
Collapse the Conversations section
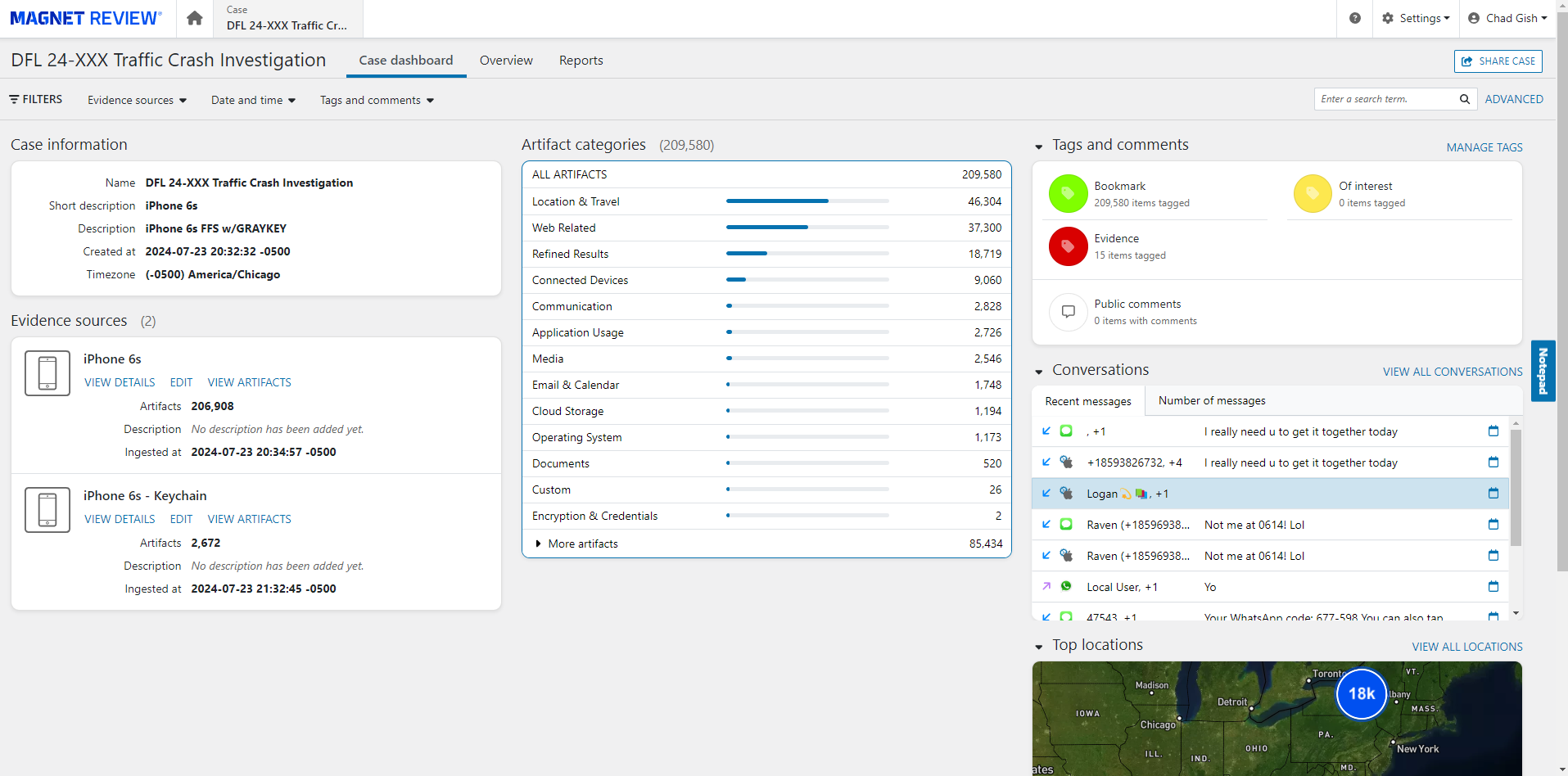coord(1039,372)
